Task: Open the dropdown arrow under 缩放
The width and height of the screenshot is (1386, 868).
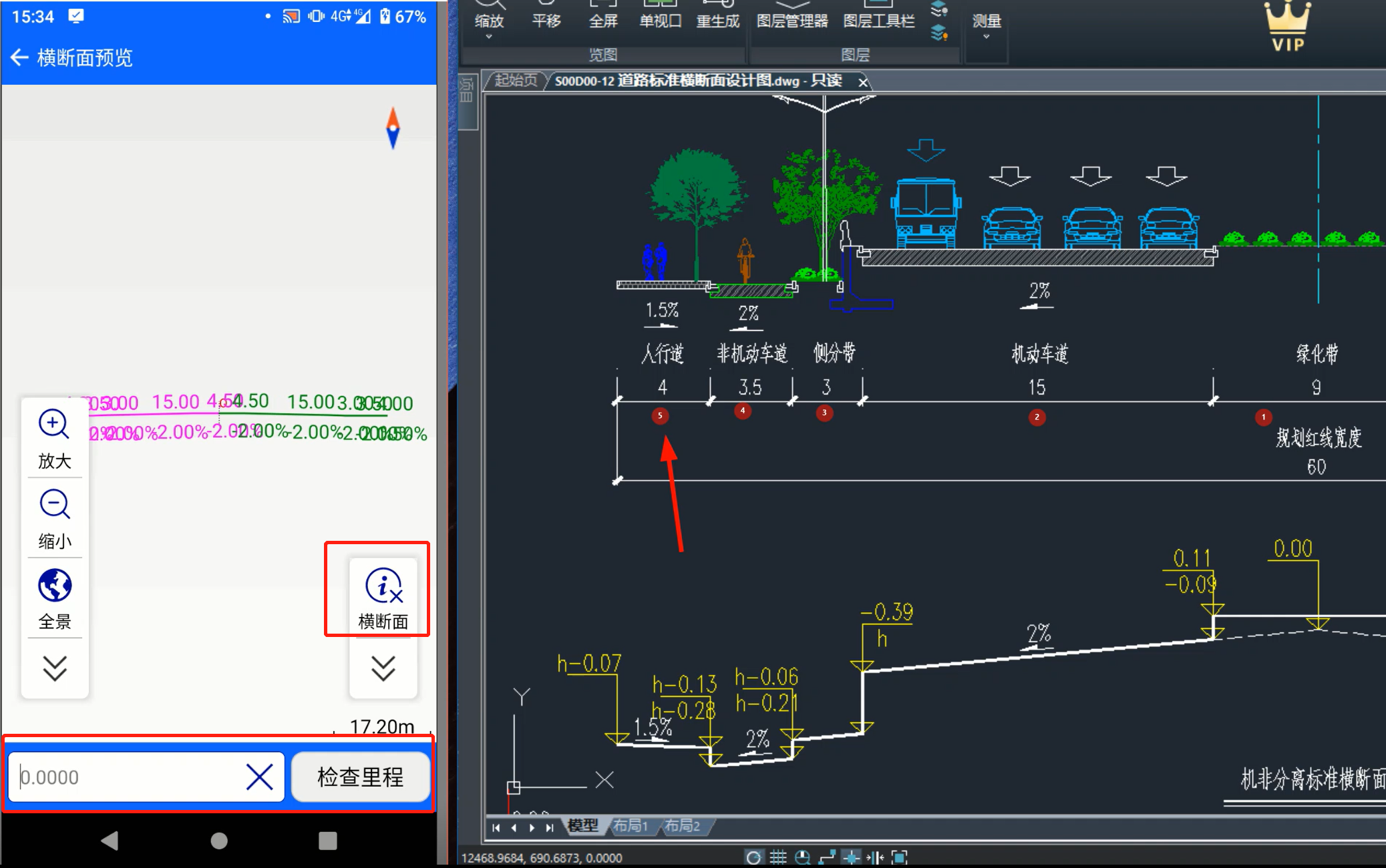Action: (489, 37)
